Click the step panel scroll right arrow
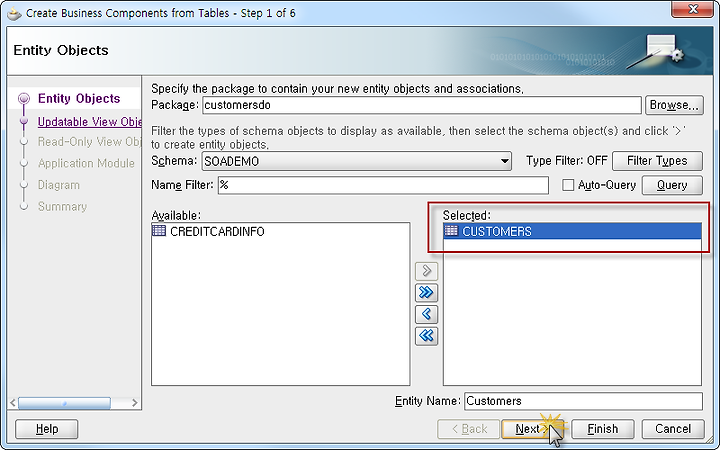Viewport: 720px width, 450px height. coord(135,403)
